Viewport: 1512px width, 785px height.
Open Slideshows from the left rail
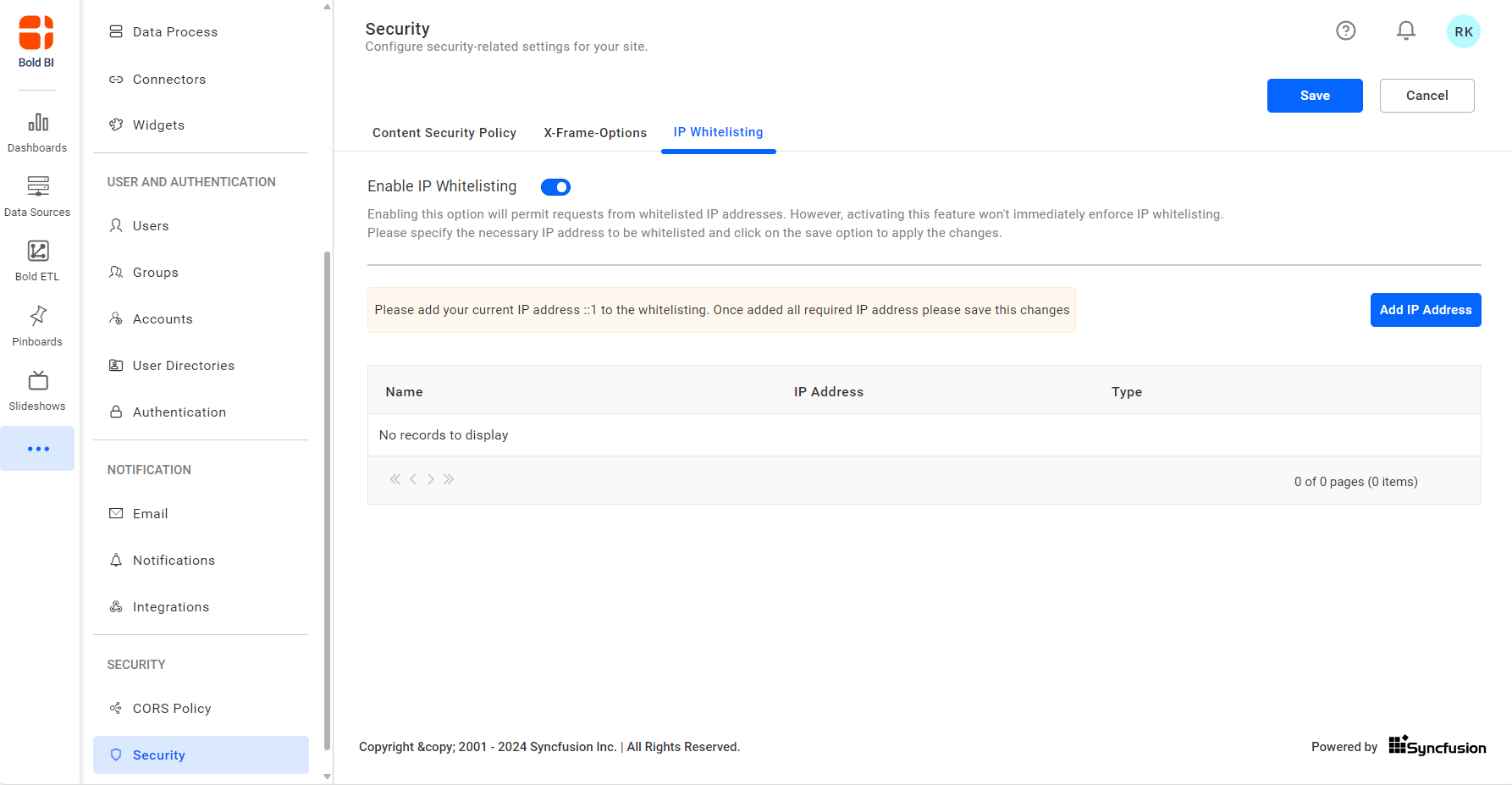(37, 389)
